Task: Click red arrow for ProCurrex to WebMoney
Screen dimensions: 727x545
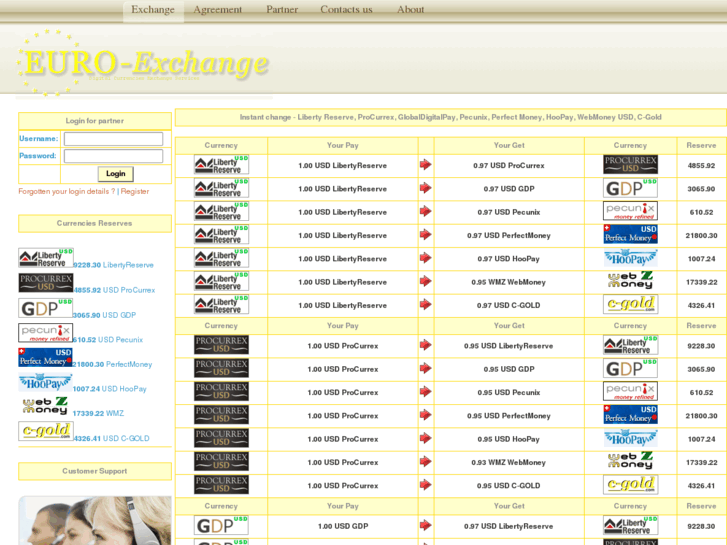Action: click(426, 462)
